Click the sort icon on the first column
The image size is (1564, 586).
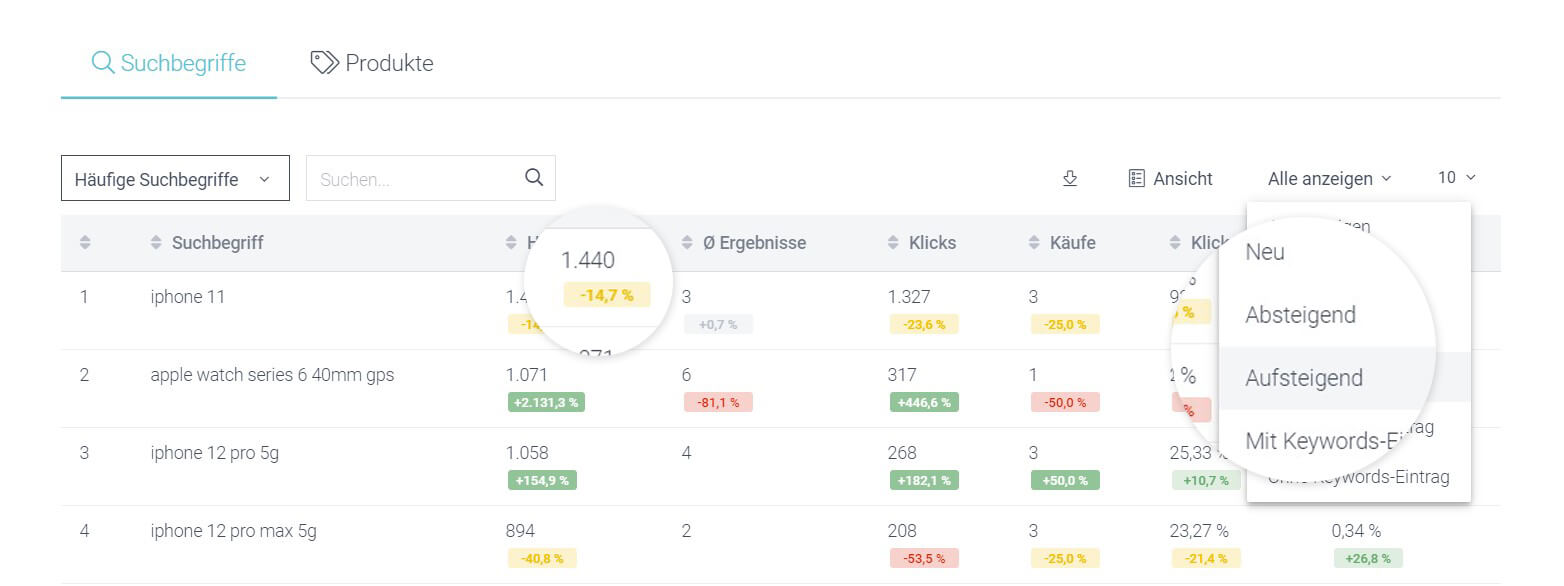[x=85, y=242]
